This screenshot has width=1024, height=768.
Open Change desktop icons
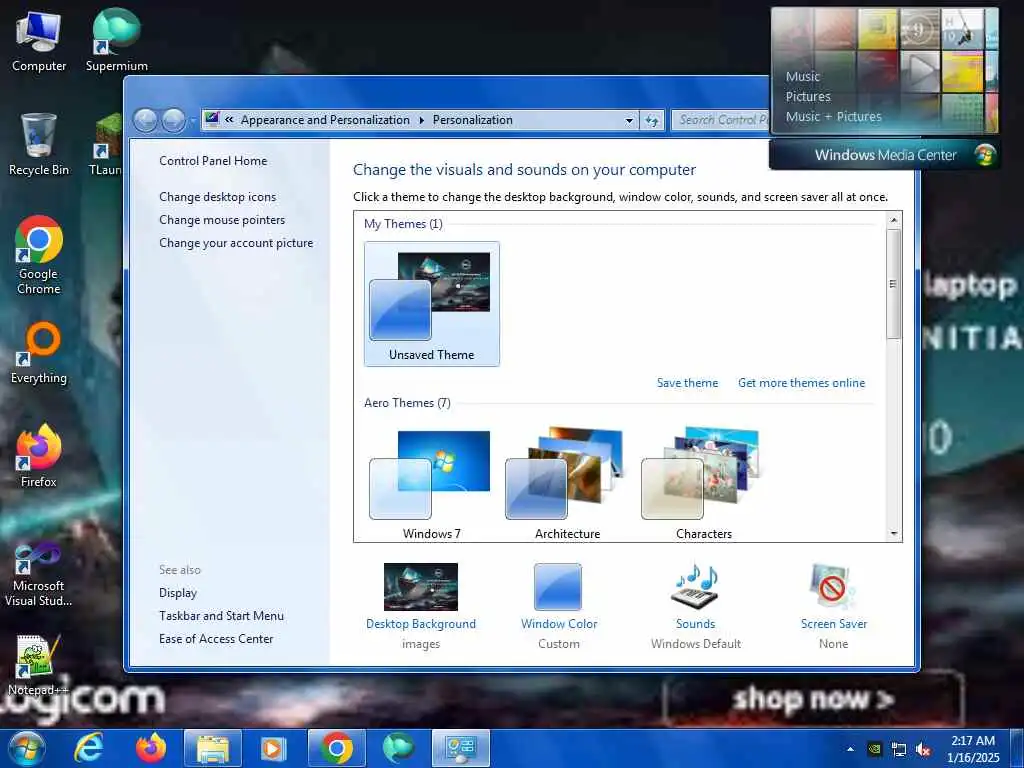point(217,197)
